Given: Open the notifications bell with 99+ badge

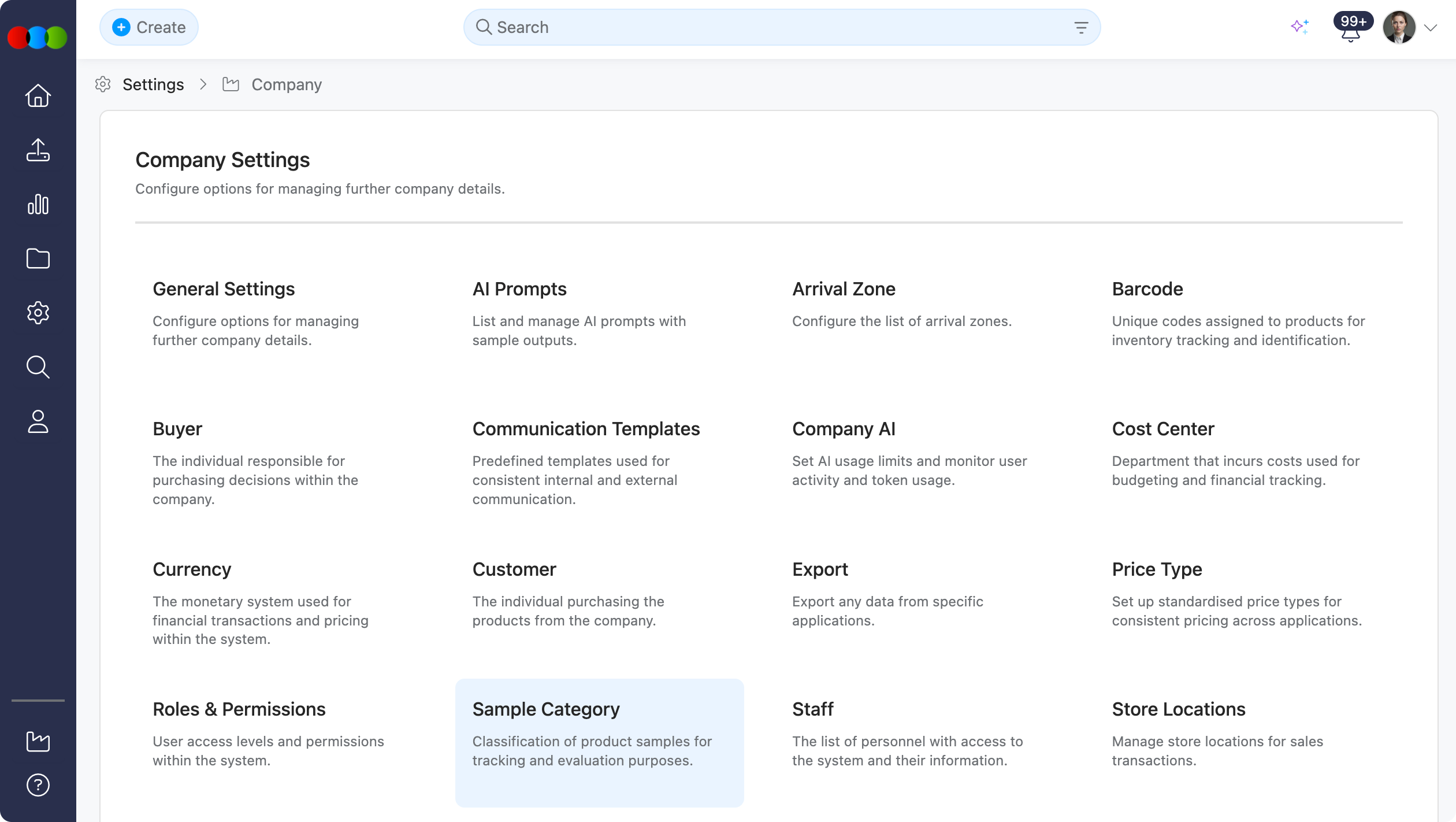Looking at the screenshot, I should [1350, 31].
